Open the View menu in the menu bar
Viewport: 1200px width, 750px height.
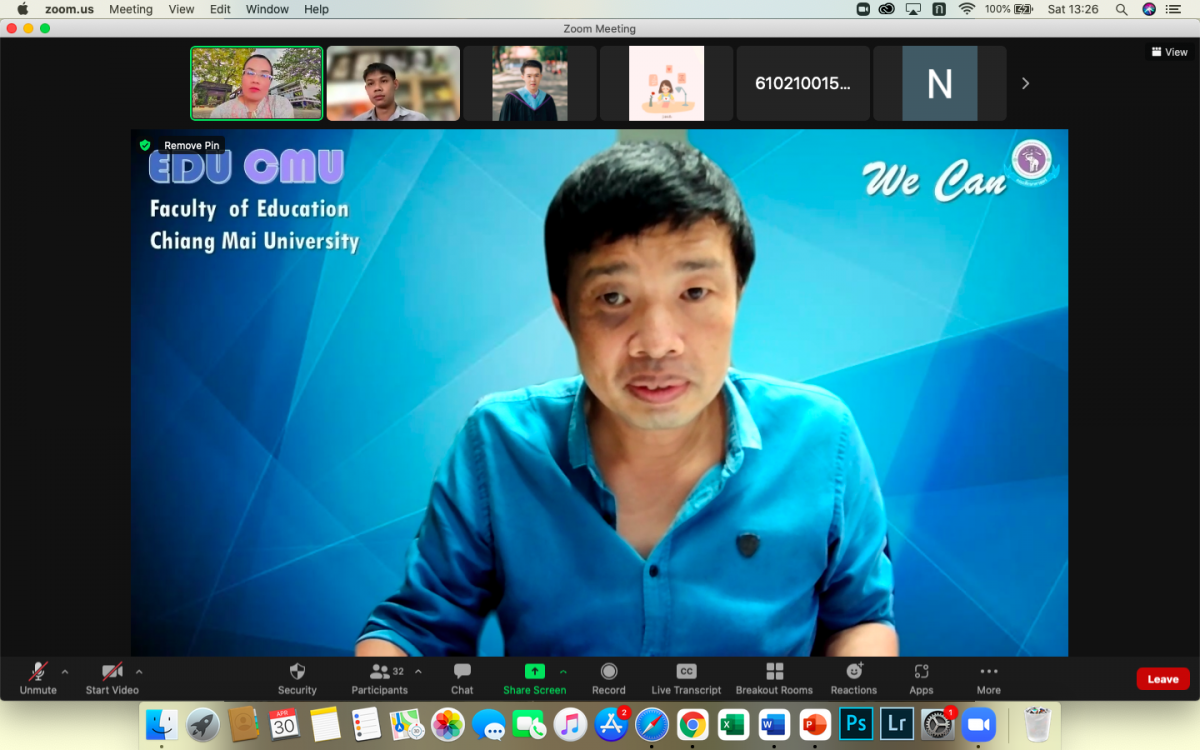182,9
